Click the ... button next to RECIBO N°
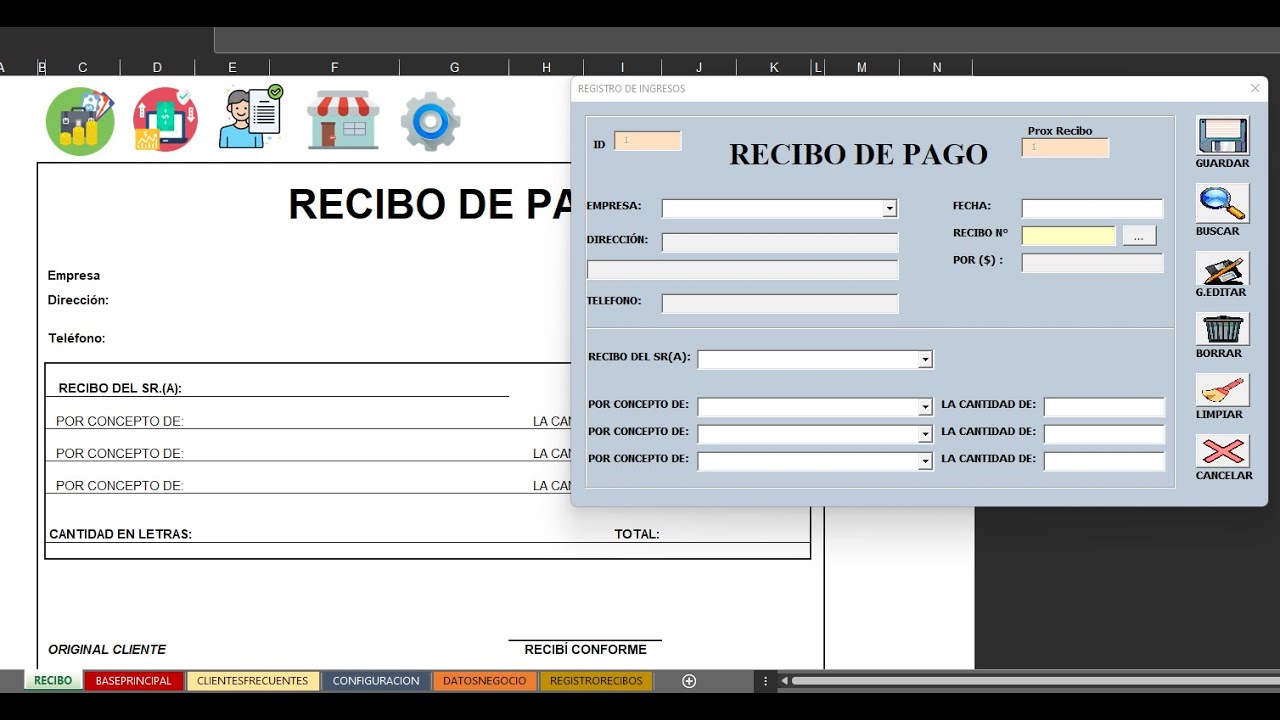Image resolution: width=1280 pixels, height=720 pixels. click(1139, 236)
